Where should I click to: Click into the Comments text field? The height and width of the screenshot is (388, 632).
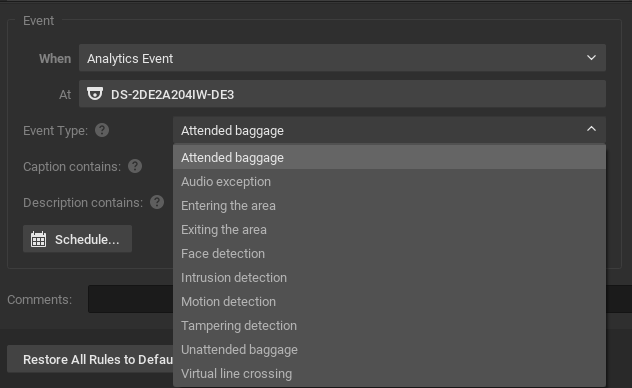(x=131, y=299)
